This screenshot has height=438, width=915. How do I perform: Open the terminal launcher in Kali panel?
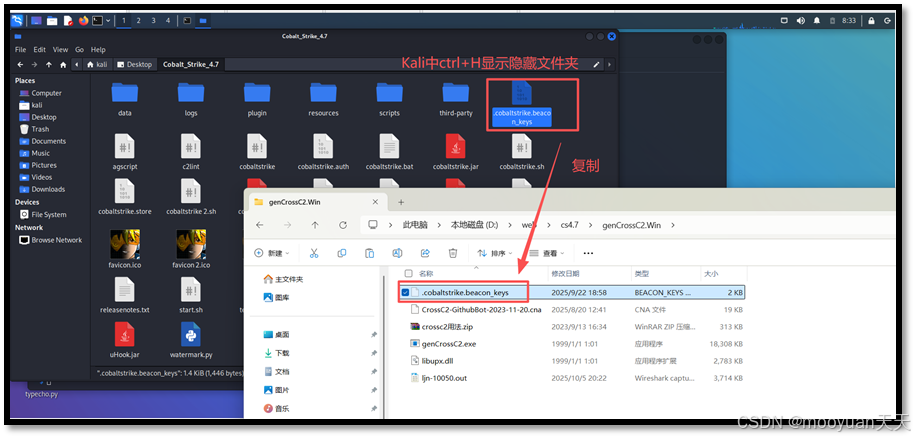pos(97,20)
